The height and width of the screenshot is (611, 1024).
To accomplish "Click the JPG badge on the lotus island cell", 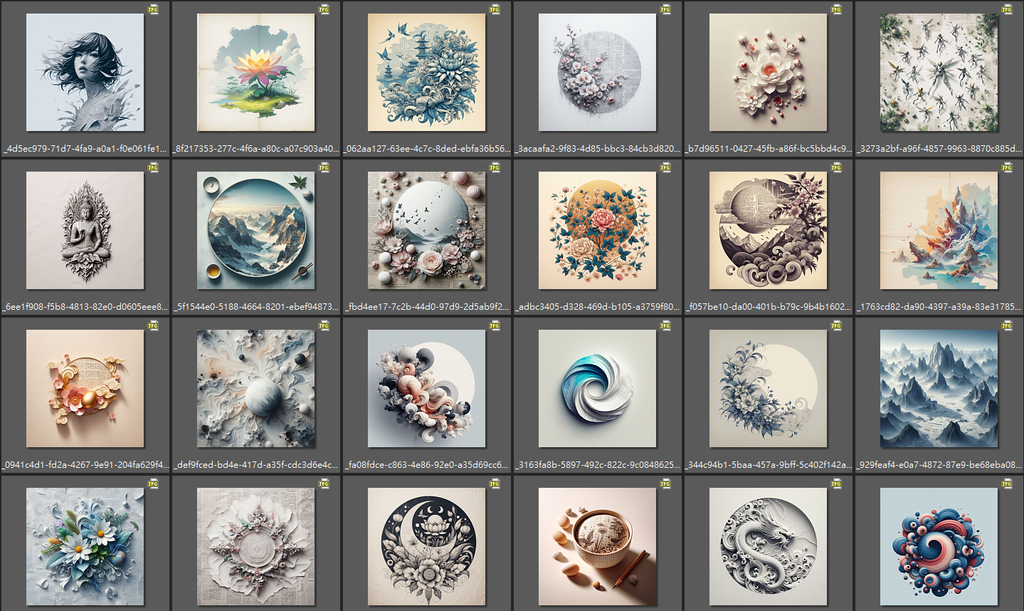I will [x=324, y=10].
